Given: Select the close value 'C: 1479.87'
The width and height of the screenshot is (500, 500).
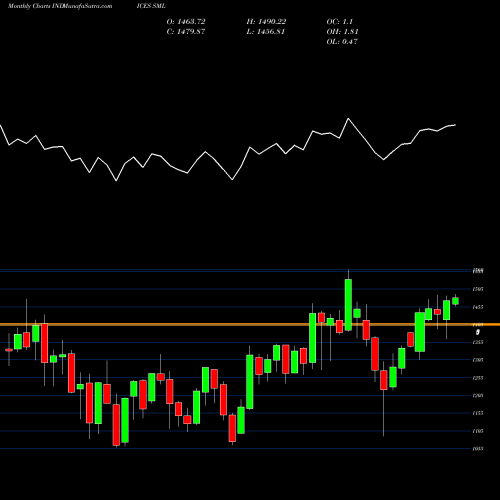Looking at the screenshot, I should 186,32.
